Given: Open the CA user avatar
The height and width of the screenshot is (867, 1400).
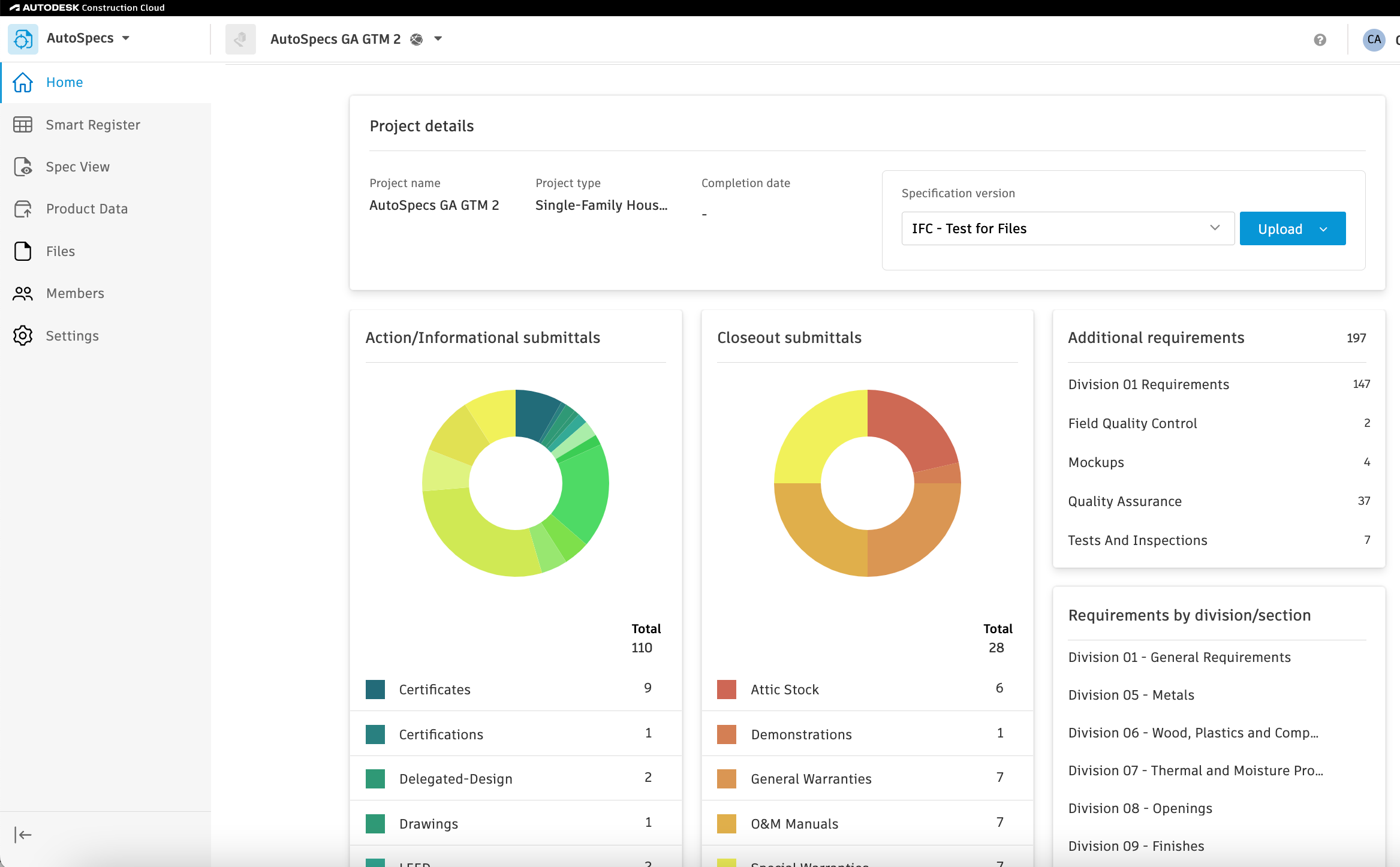Looking at the screenshot, I should pos(1374,40).
